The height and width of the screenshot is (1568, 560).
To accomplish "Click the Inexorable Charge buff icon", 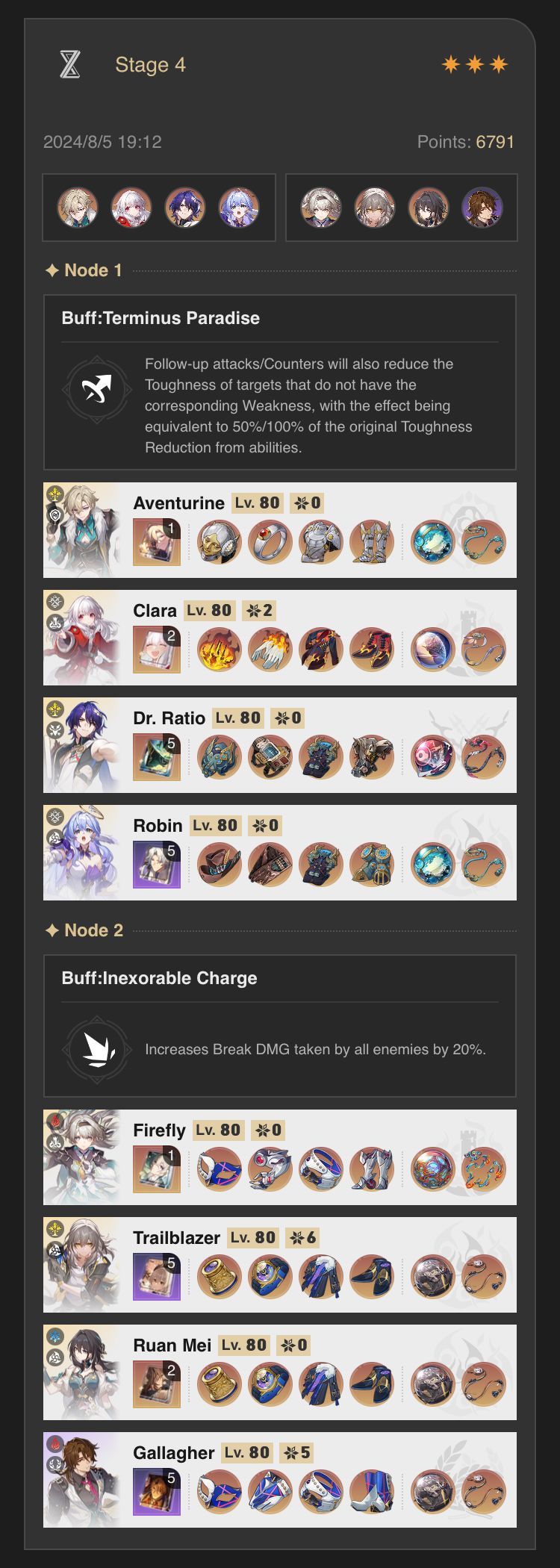I will tap(97, 1049).
